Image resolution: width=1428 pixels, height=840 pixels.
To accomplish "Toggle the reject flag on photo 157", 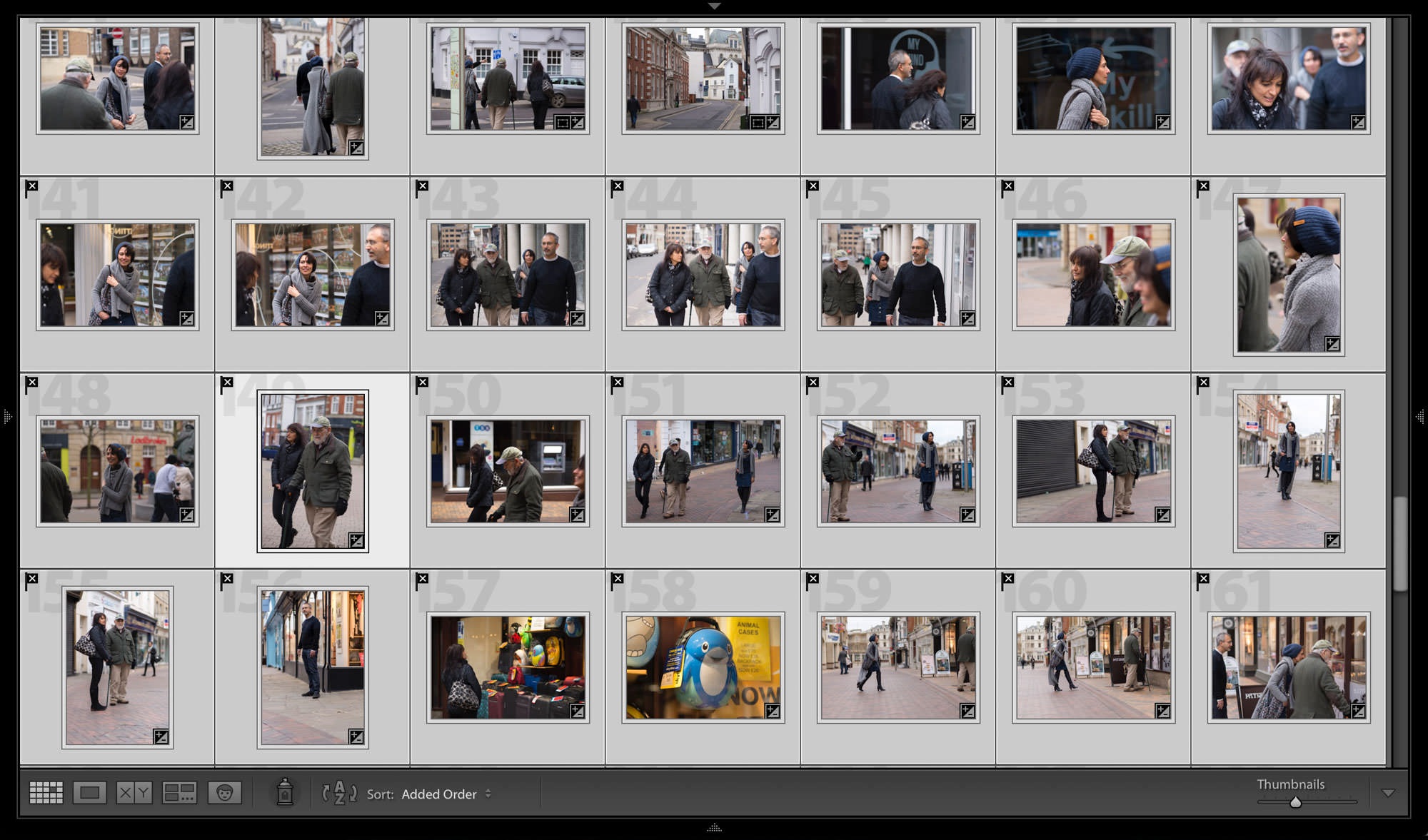I will tap(423, 580).
